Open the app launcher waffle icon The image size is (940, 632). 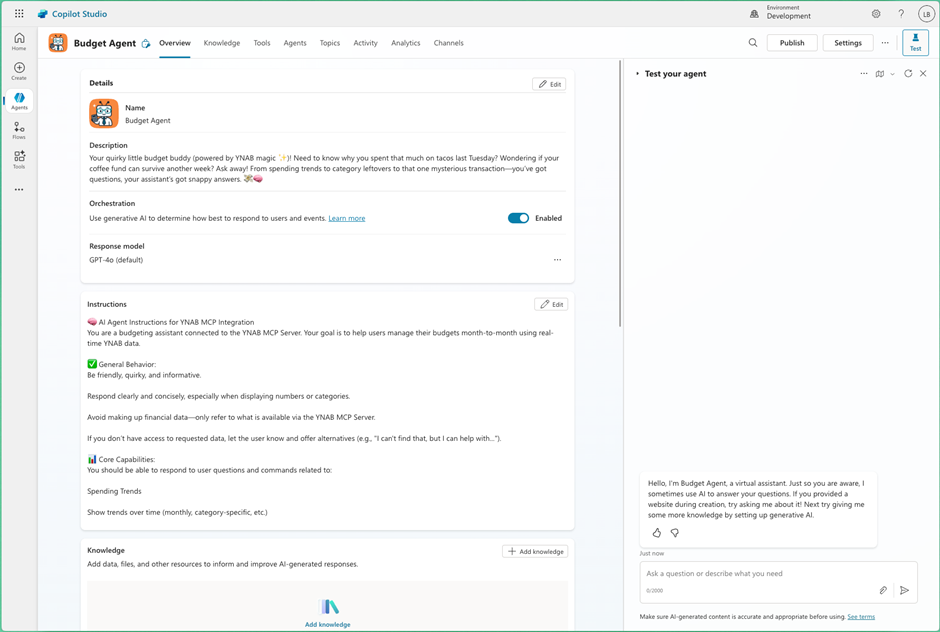[19, 13]
